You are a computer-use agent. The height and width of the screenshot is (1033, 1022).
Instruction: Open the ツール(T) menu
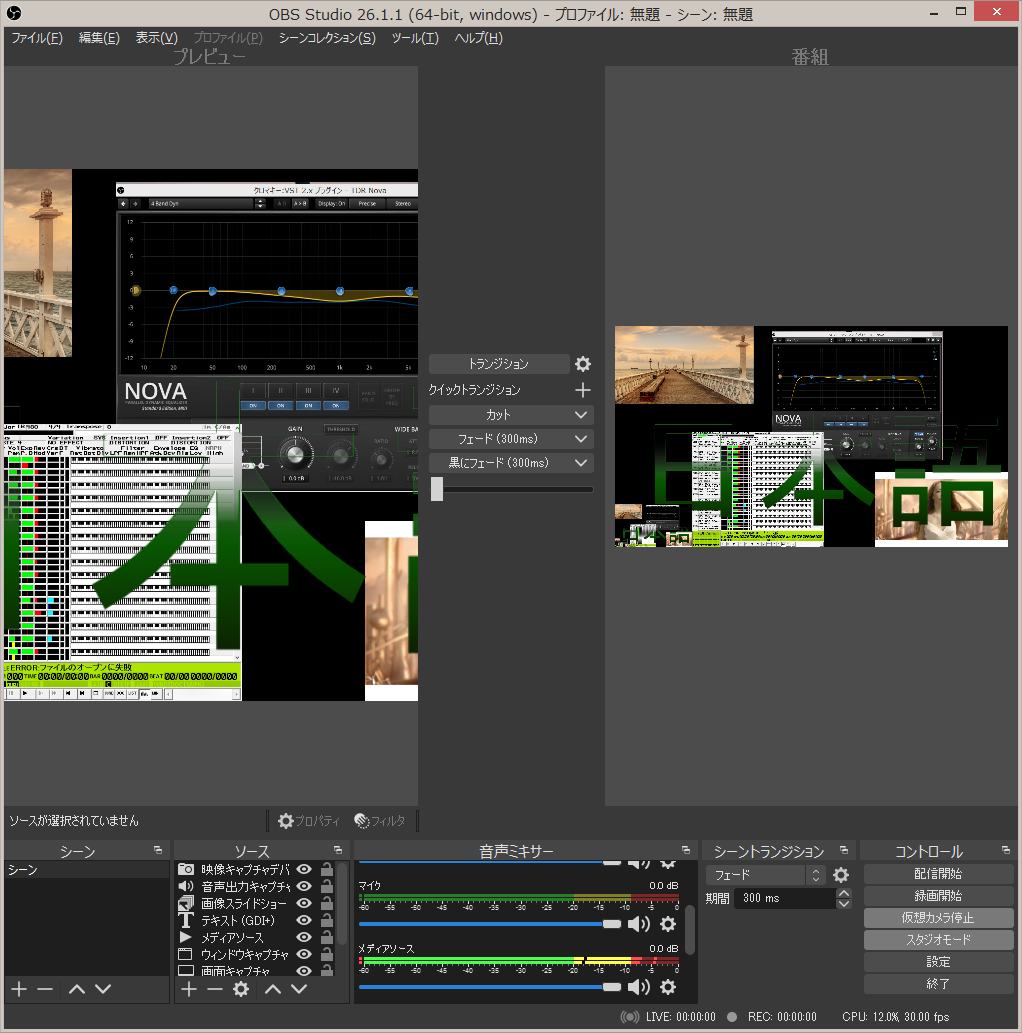(415, 38)
